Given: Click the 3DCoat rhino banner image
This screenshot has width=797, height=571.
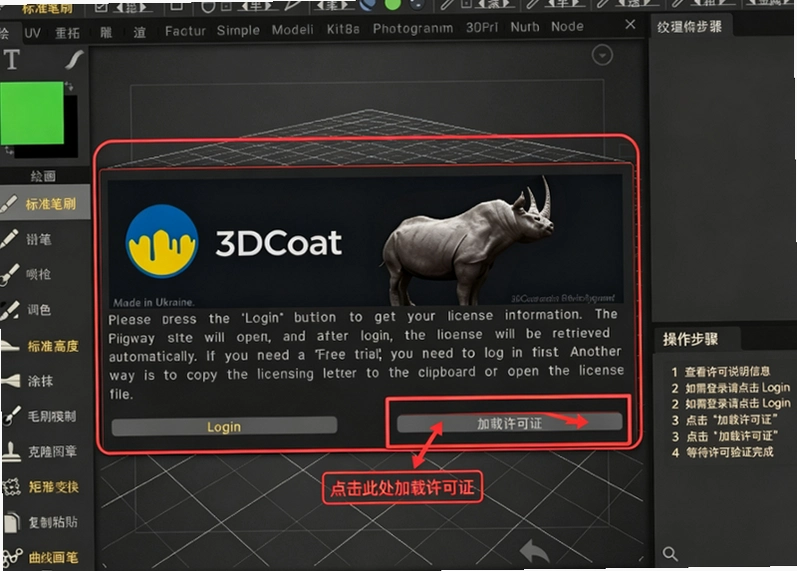Looking at the screenshot, I should [365, 240].
